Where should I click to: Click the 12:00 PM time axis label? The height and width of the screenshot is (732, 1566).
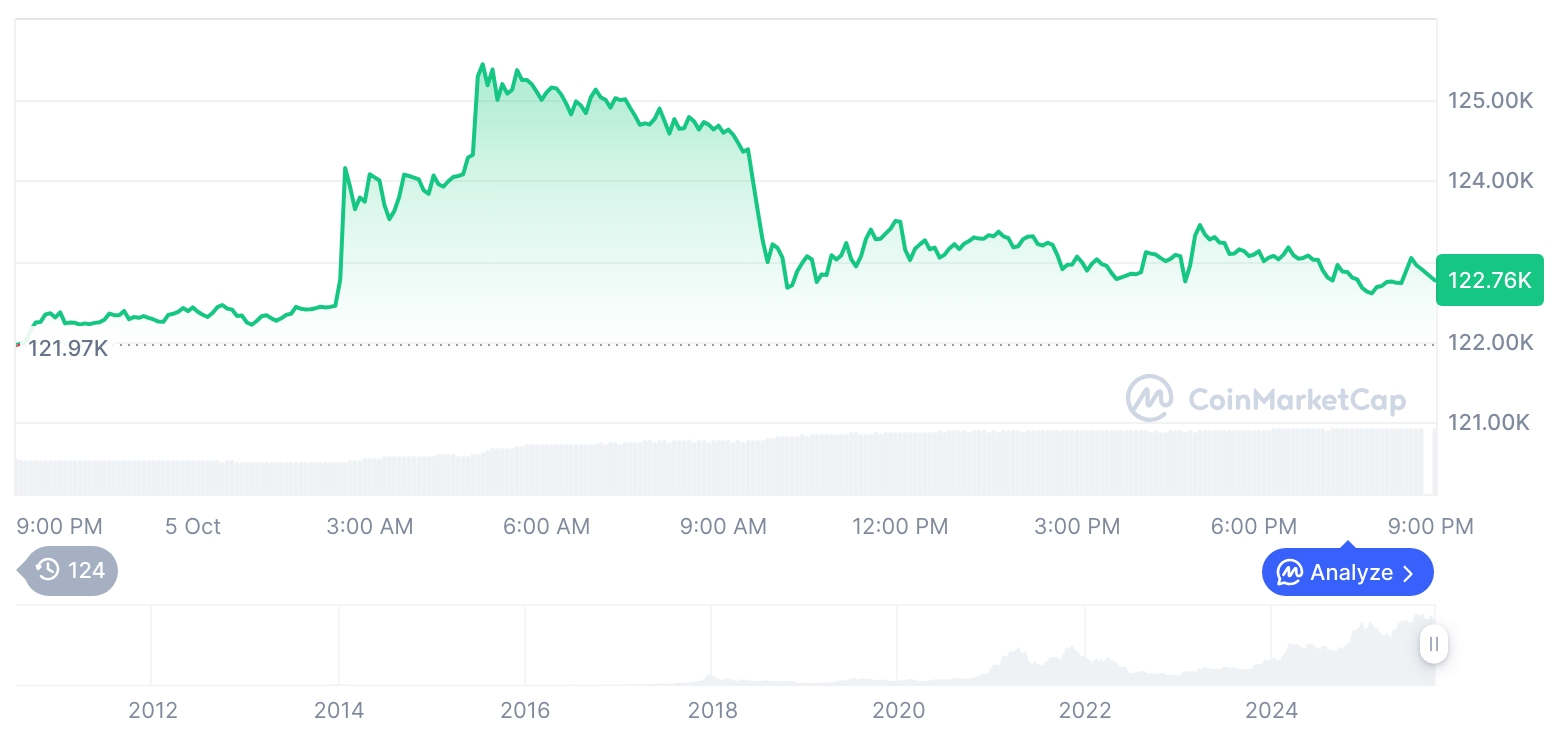pyautogui.click(x=900, y=526)
